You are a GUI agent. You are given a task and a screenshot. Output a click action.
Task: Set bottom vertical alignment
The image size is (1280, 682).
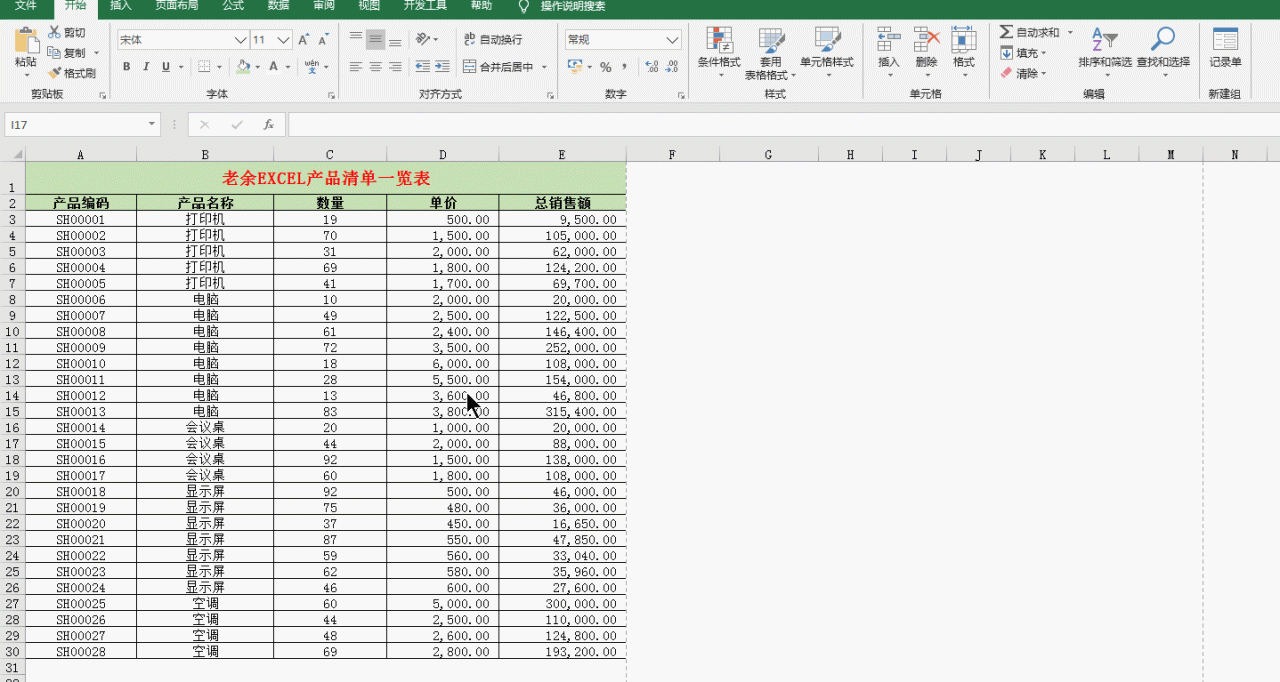[x=395, y=40]
